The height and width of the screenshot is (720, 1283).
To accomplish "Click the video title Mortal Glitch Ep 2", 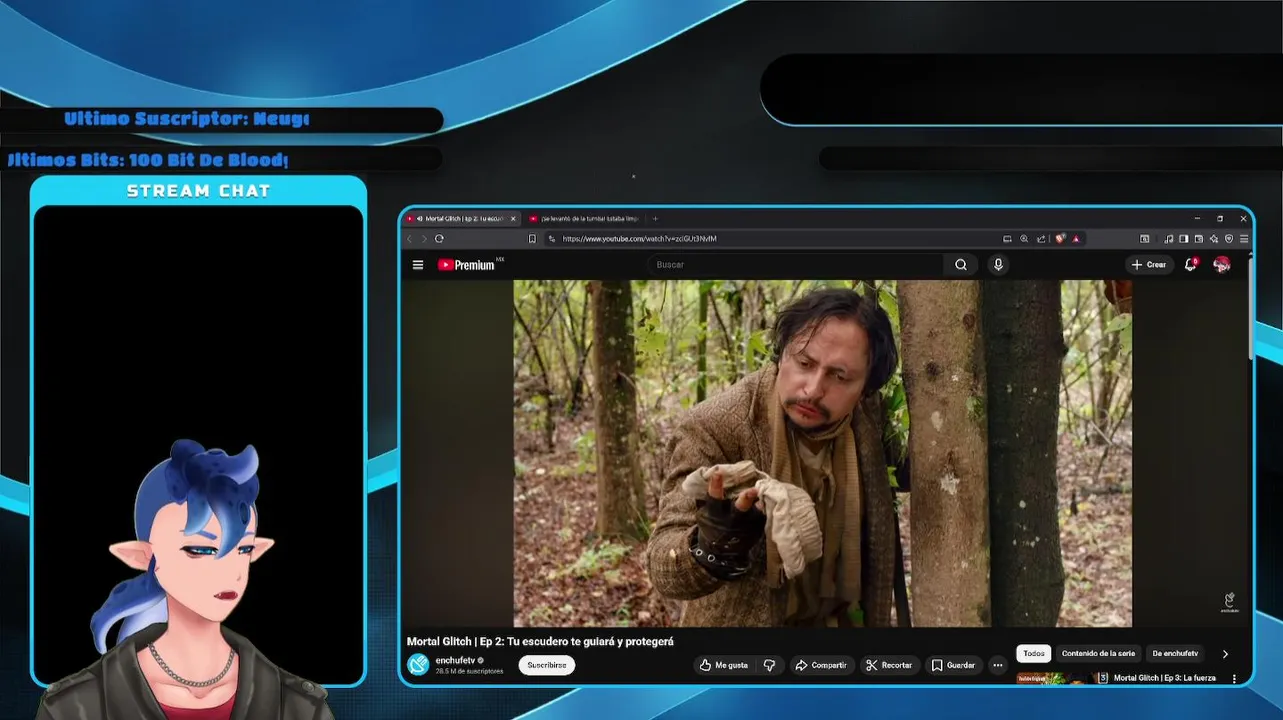I will pyautogui.click(x=540, y=642).
